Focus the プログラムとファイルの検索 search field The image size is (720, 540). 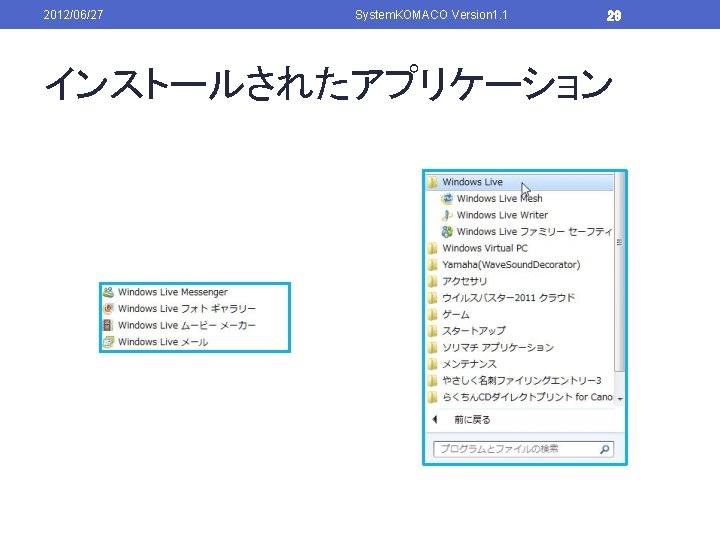pyautogui.click(x=523, y=449)
